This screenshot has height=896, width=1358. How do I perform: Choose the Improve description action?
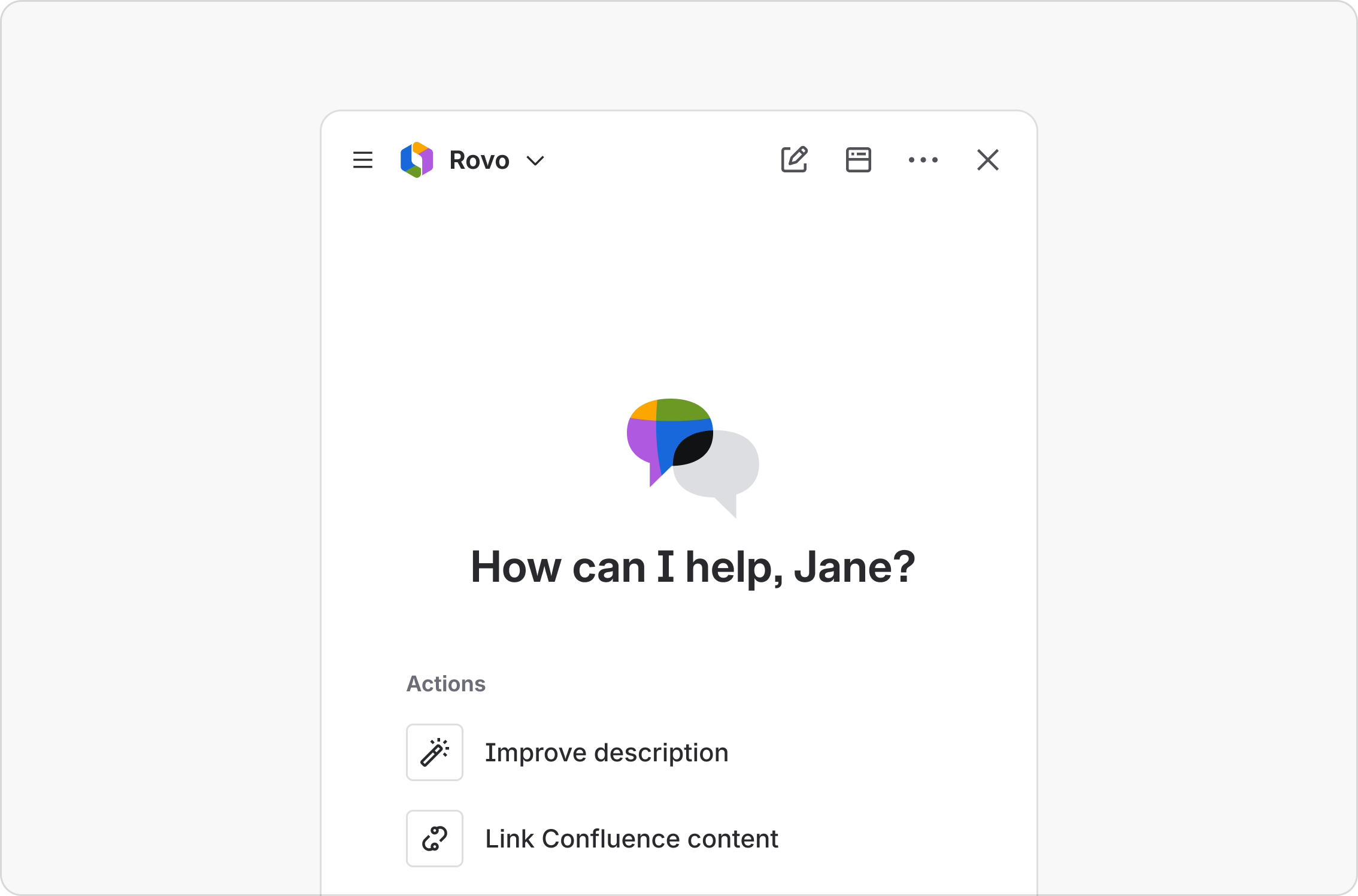pyautogui.click(x=607, y=752)
